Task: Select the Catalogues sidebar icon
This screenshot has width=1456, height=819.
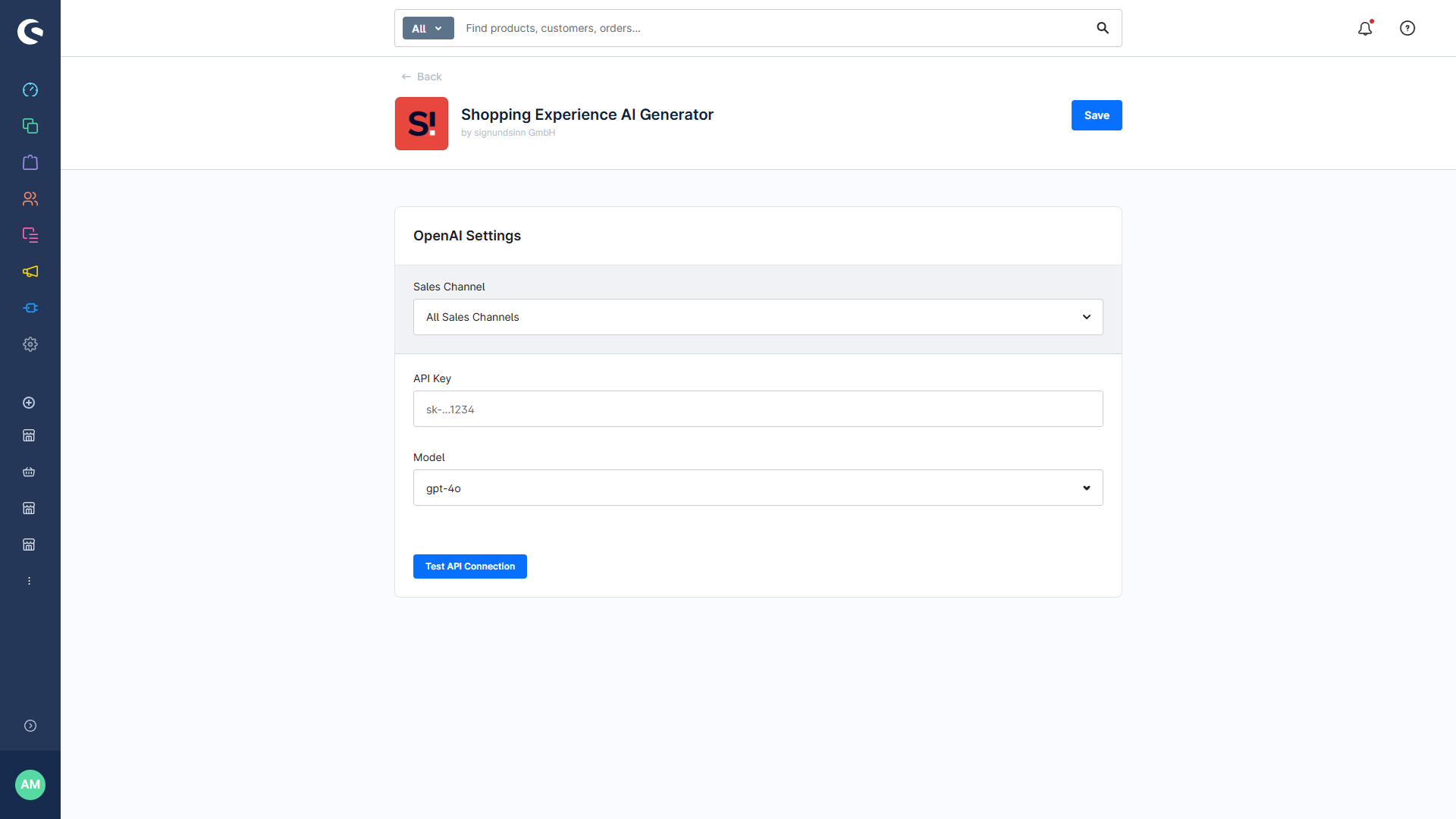Action: click(30, 126)
